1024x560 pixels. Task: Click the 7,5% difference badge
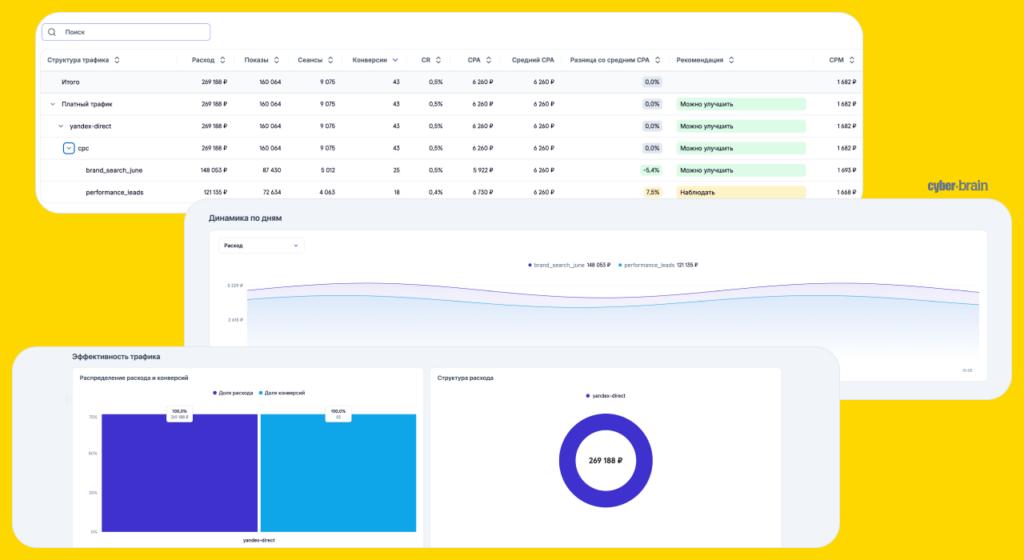pyautogui.click(x=652, y=193)
